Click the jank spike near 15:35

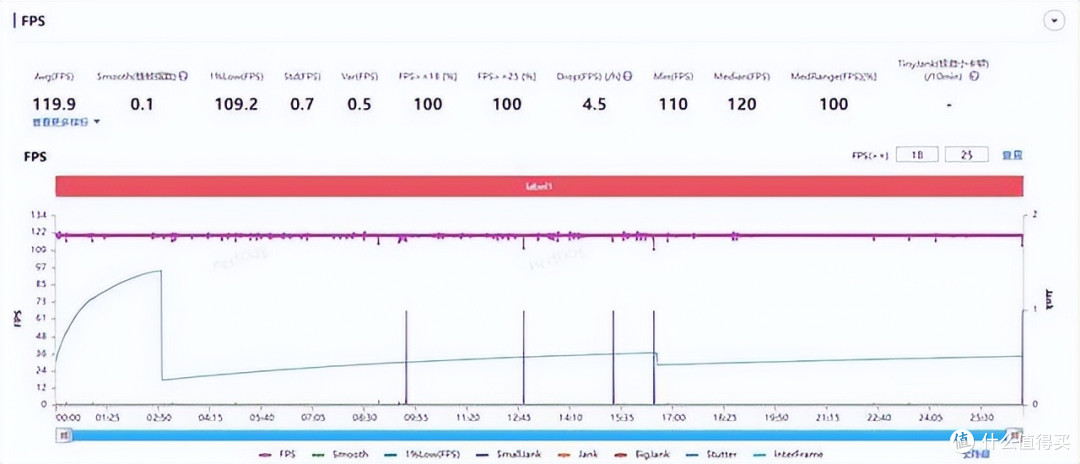tap(613, 357)
